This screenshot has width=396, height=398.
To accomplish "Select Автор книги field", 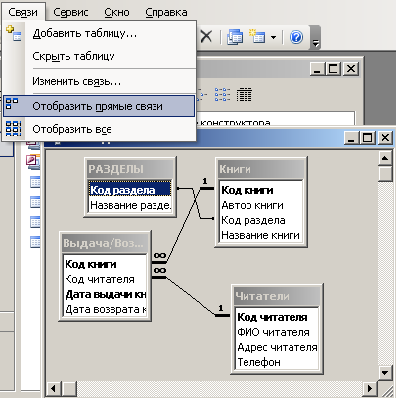I will click(x=260, y=205).
